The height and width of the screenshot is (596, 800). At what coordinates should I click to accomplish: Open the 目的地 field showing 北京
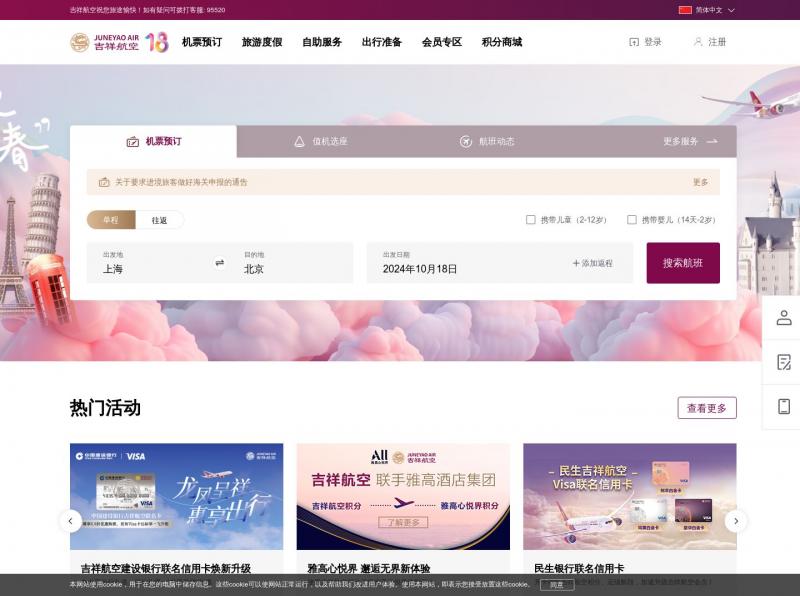click(291, 263)
